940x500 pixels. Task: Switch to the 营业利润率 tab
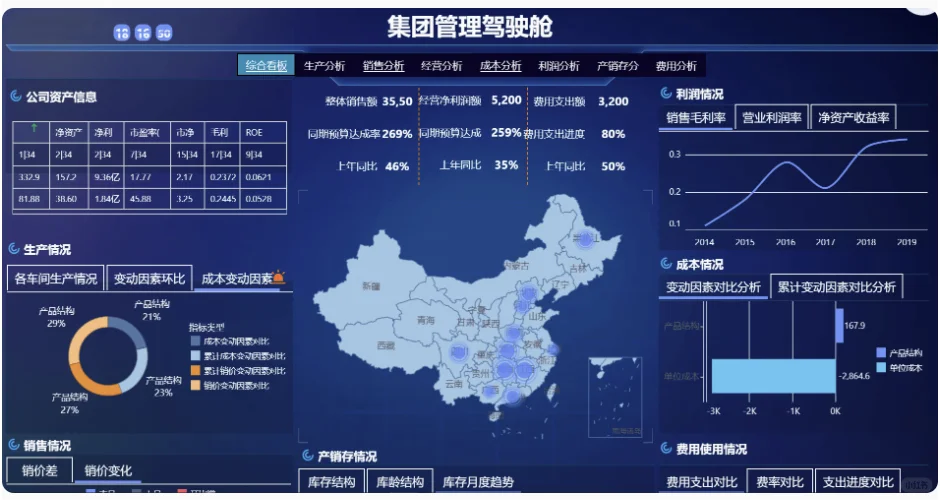pos(772,118)
